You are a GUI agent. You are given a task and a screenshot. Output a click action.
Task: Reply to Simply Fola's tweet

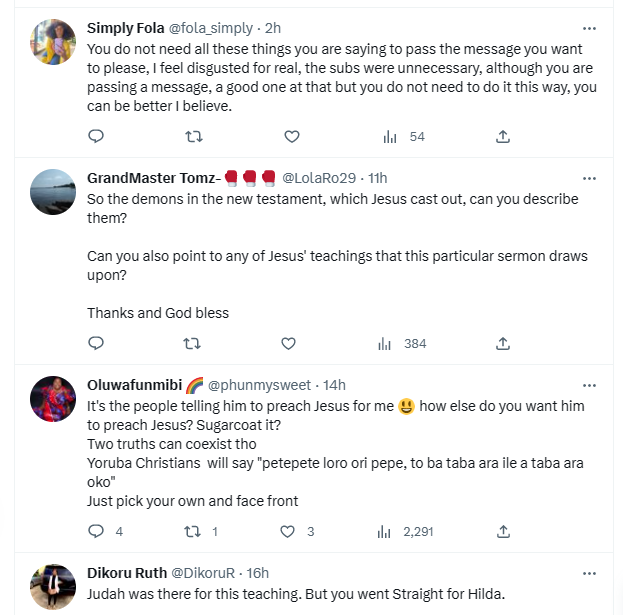(96, 136)
